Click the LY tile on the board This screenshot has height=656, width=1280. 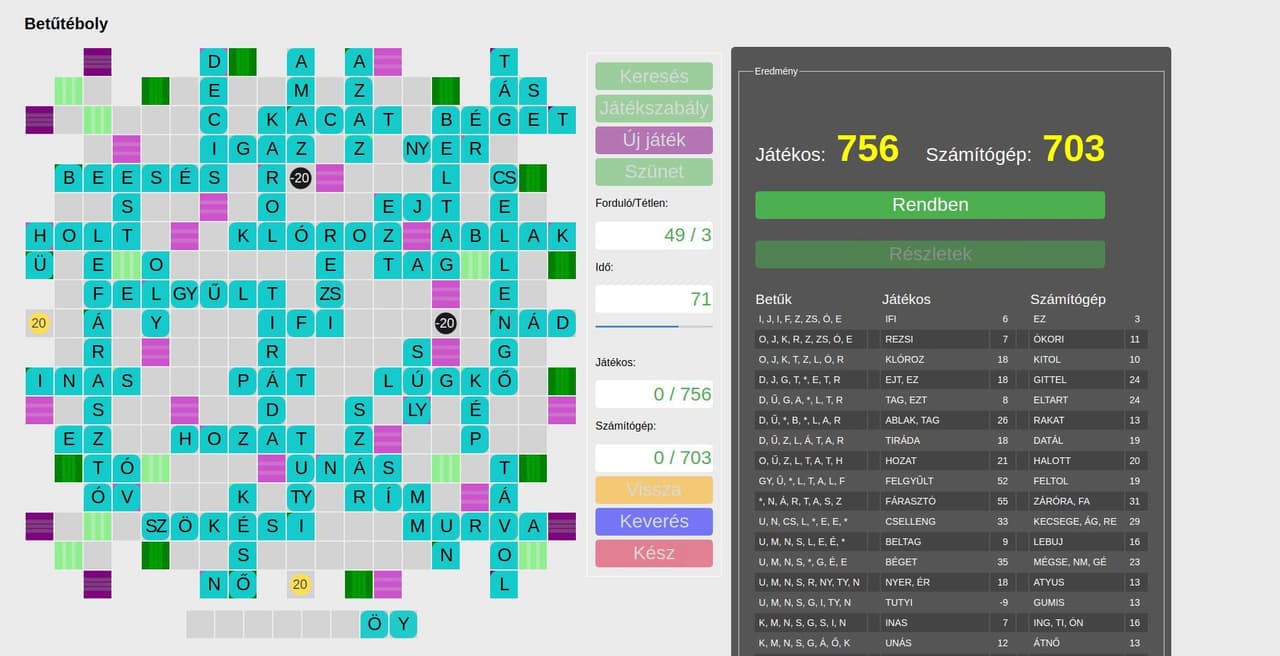[x=417, y=410]
